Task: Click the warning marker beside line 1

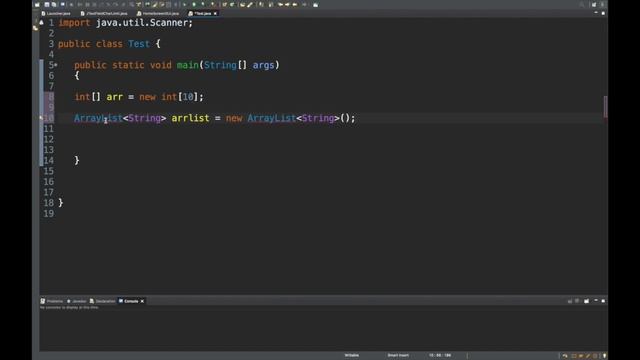Action: pyautogui.click(x=41, y=22)
